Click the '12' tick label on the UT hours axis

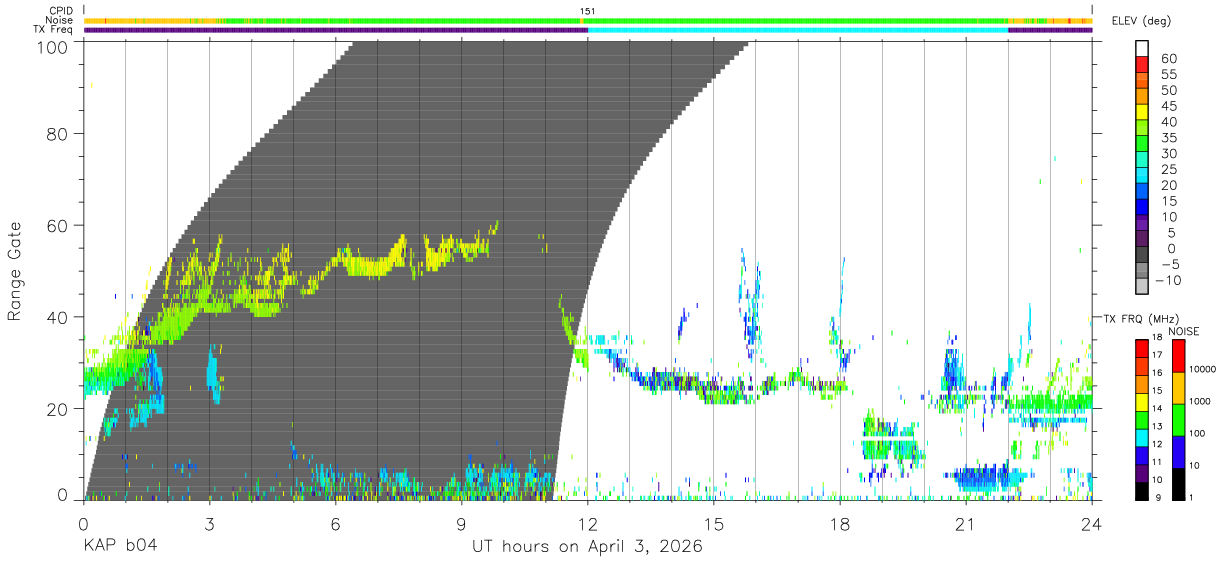[x=587, y=525]
